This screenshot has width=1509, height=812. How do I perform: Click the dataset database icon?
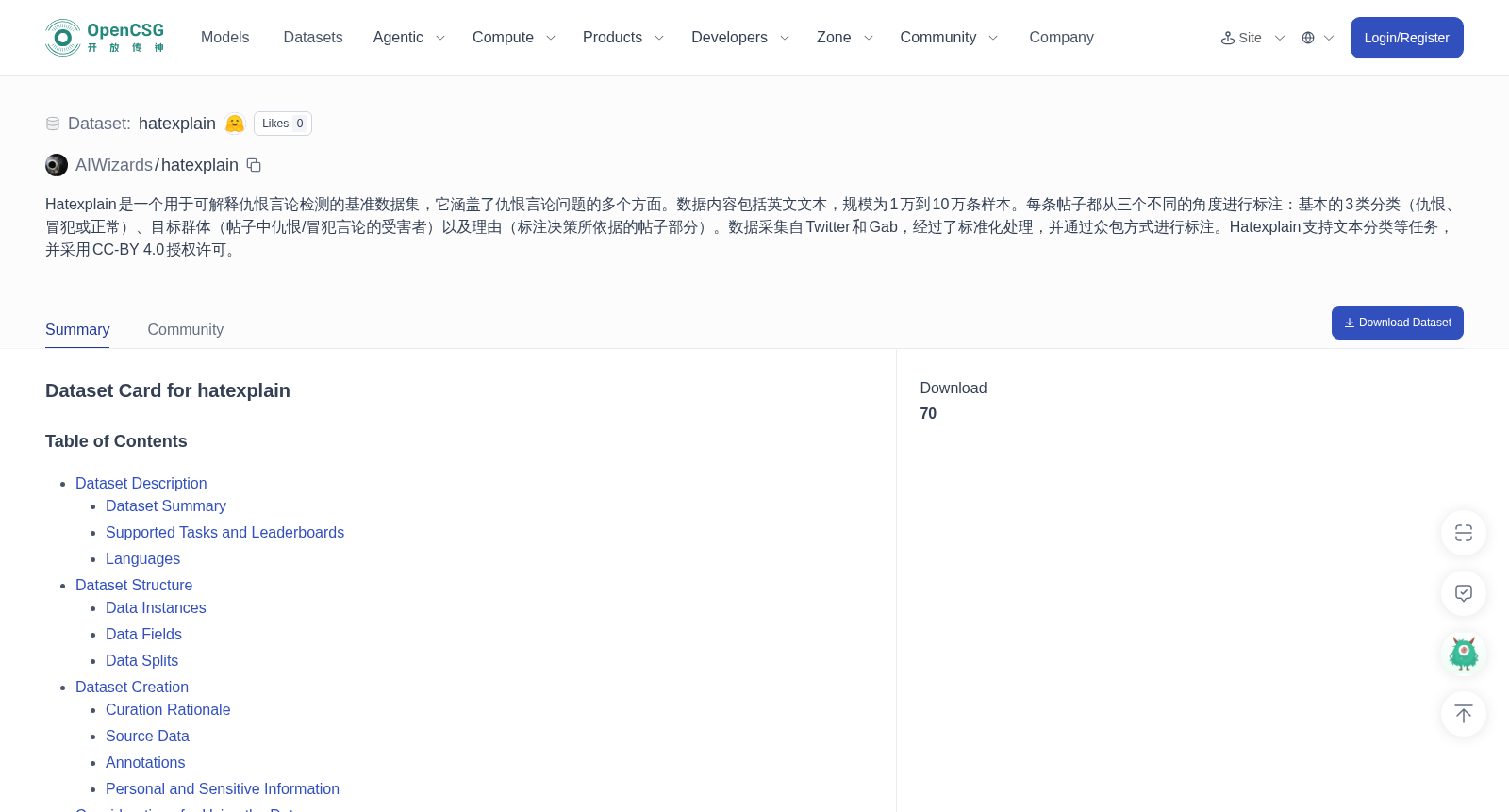pyautogui.click(x=53, y=124)
